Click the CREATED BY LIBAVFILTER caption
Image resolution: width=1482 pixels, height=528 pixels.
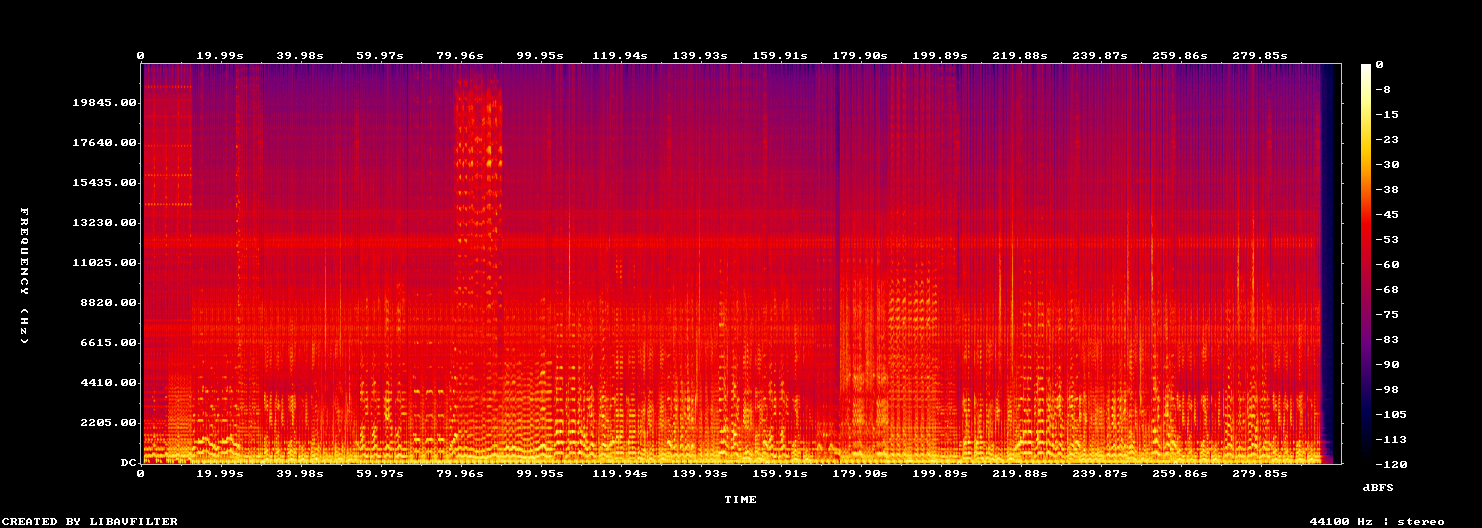91,521
